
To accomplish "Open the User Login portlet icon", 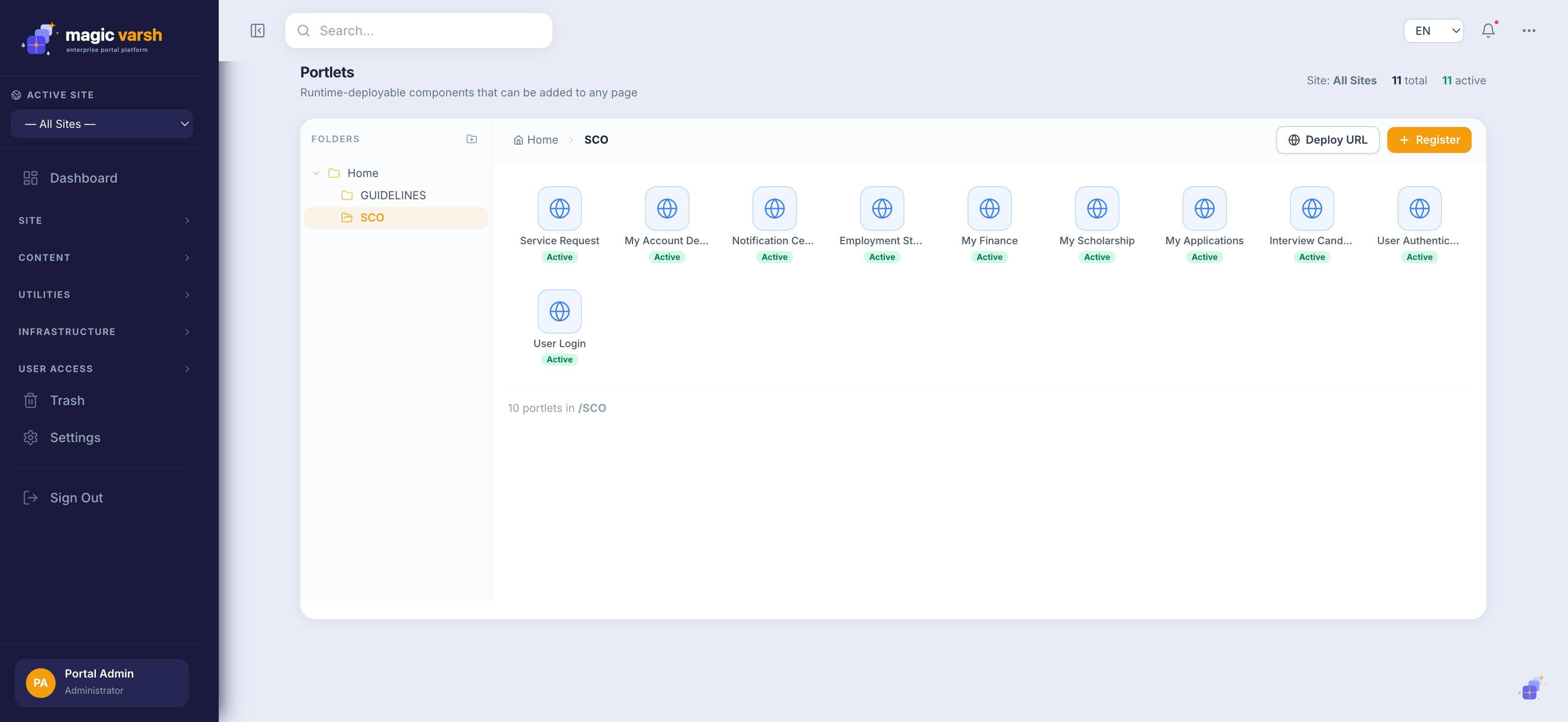I will click(559, 311).
